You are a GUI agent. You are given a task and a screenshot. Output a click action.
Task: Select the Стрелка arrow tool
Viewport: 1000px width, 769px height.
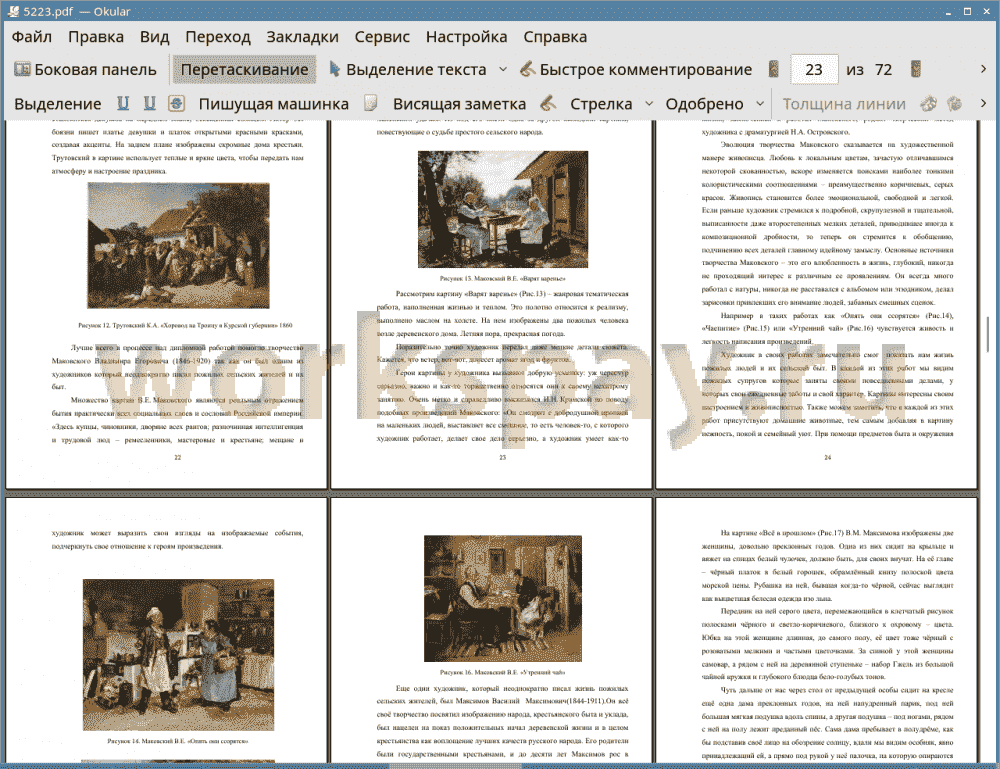(601, 104)
